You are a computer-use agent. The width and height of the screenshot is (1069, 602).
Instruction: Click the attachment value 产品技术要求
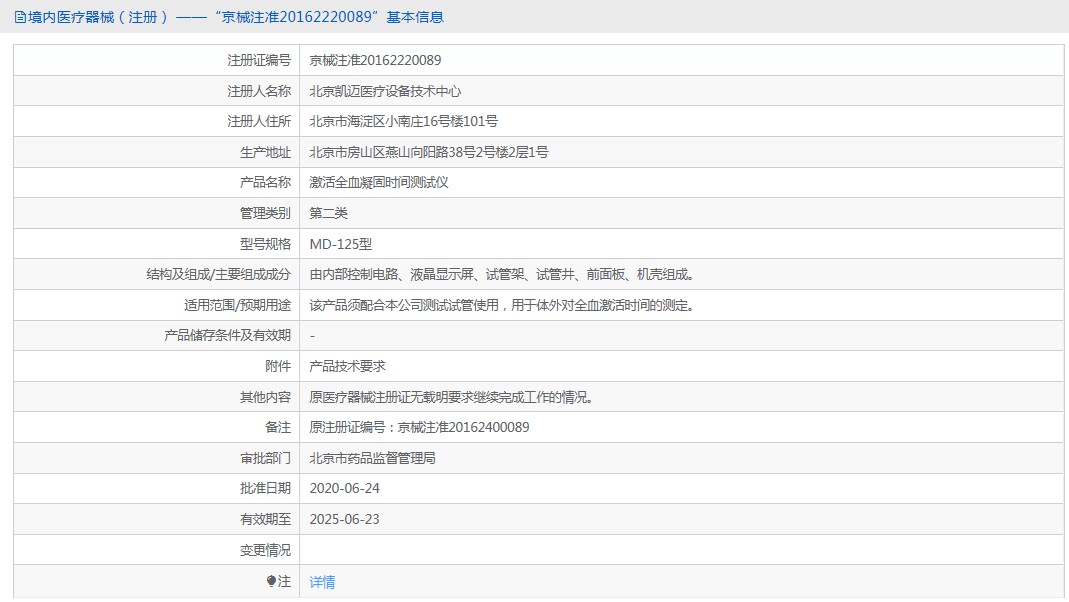tap(348, 366)
